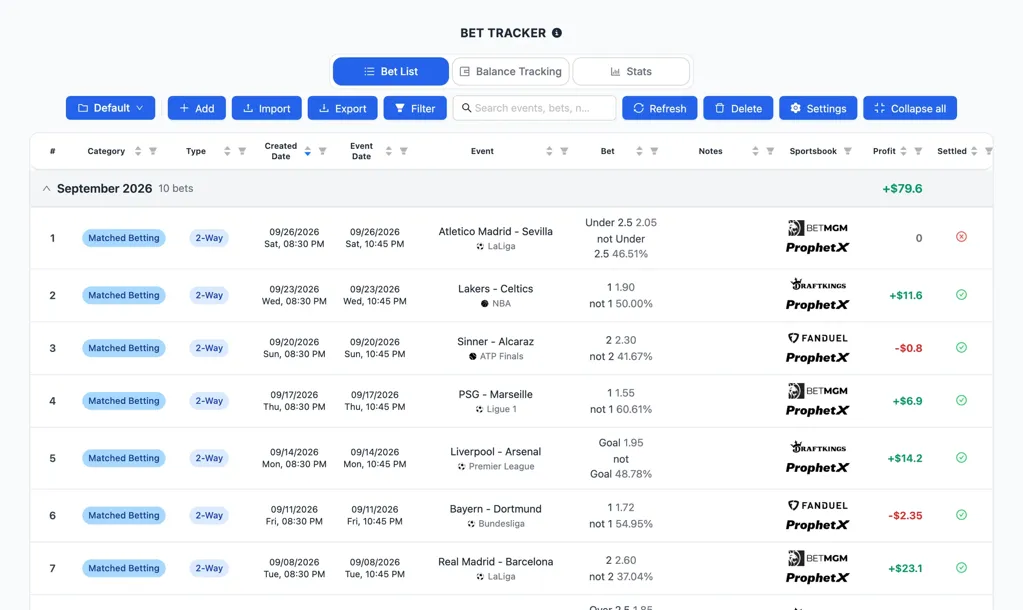The height and width of the screenshot is (610, 1023).
Task: Open the Stats tab
Action: (631, 71)
